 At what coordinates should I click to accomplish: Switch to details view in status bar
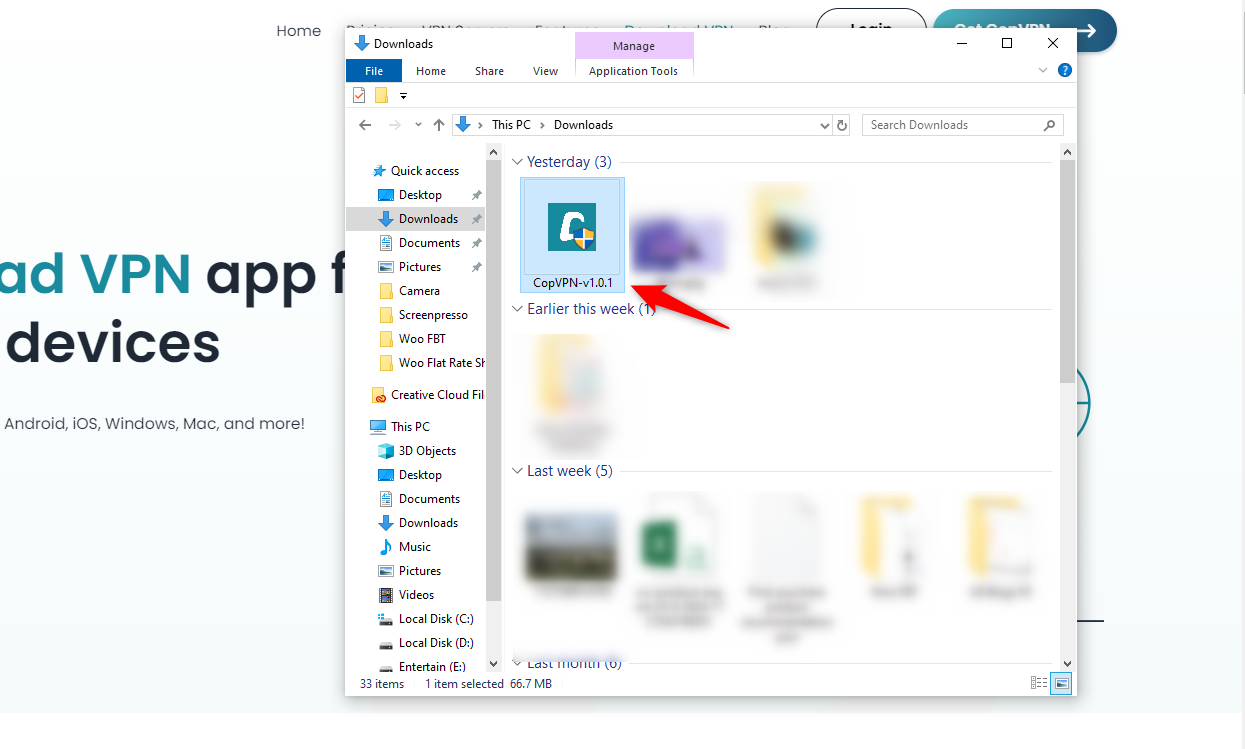click(x=1039, y=683)
